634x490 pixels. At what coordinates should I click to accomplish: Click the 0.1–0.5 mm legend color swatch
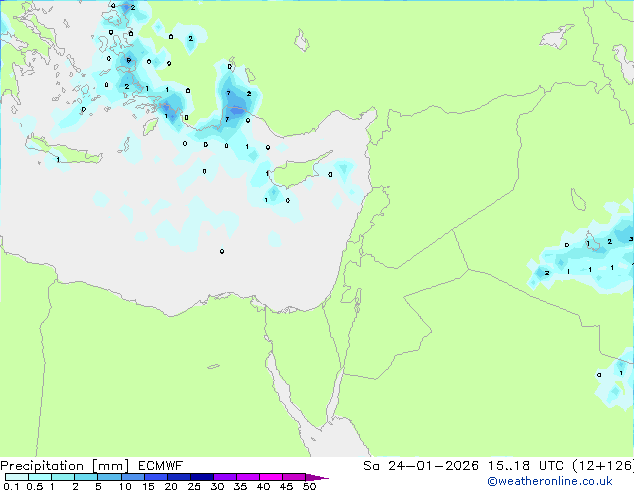(17, 477)
